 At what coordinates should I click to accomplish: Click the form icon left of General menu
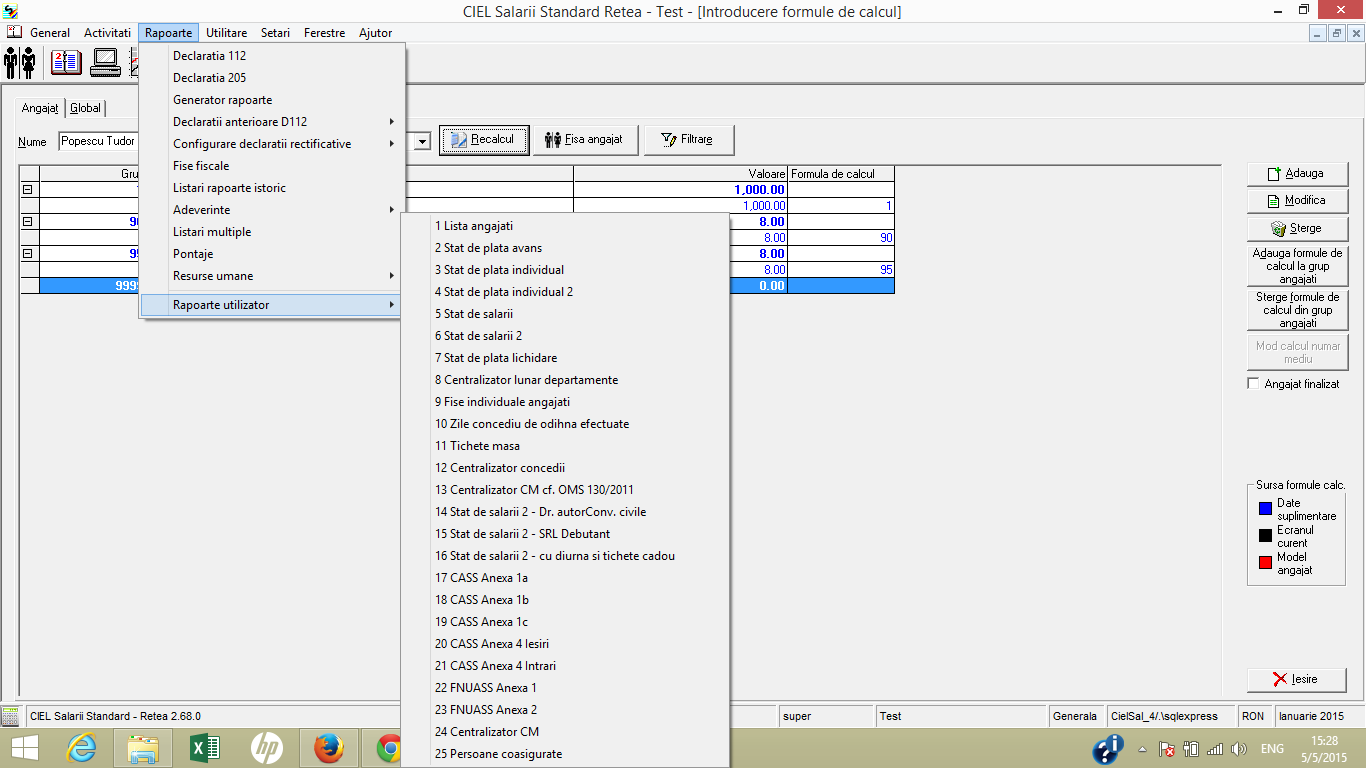[15, 32]
